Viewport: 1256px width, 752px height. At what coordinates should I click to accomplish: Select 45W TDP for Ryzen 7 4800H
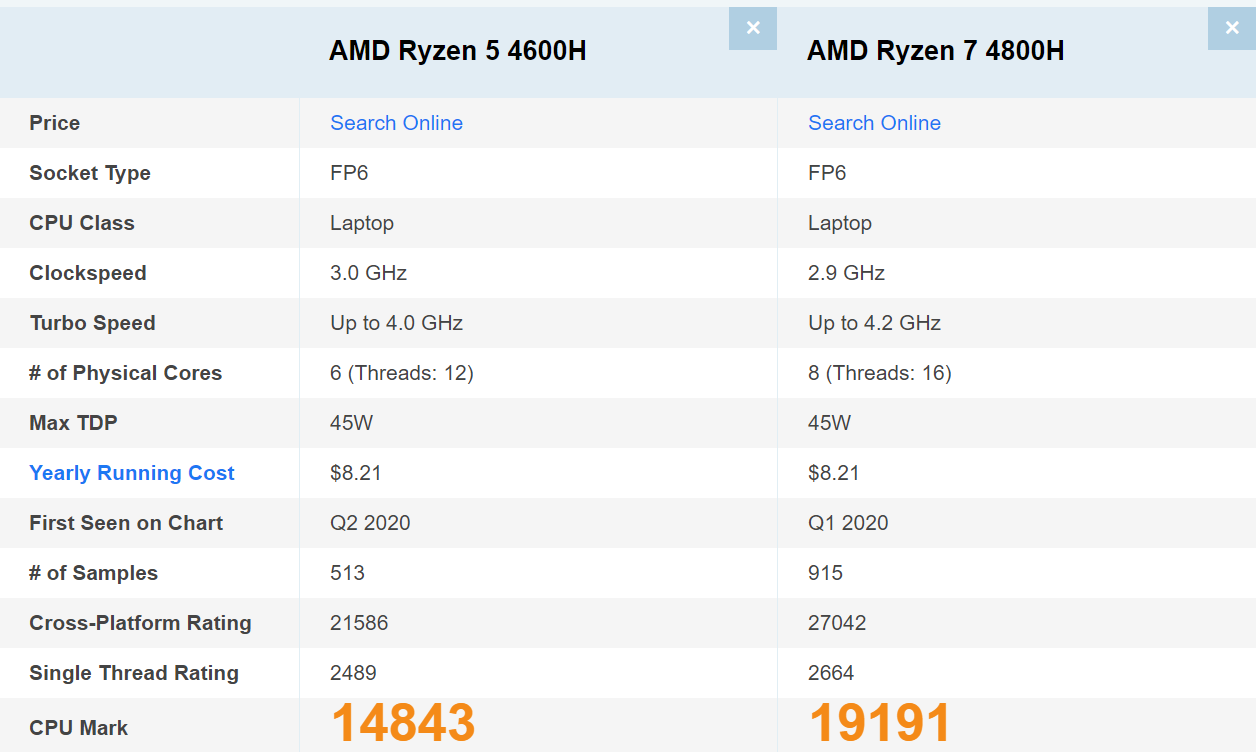pos(829,423)
